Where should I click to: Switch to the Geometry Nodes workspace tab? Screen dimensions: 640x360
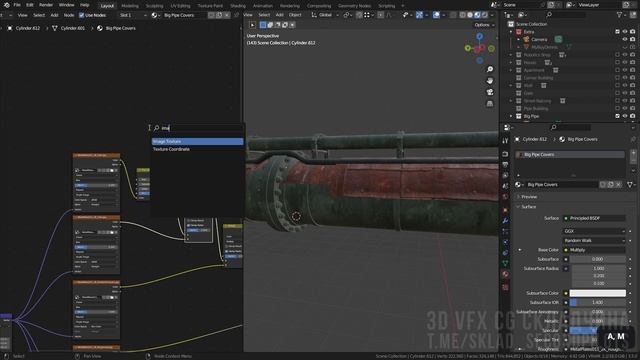354,6
